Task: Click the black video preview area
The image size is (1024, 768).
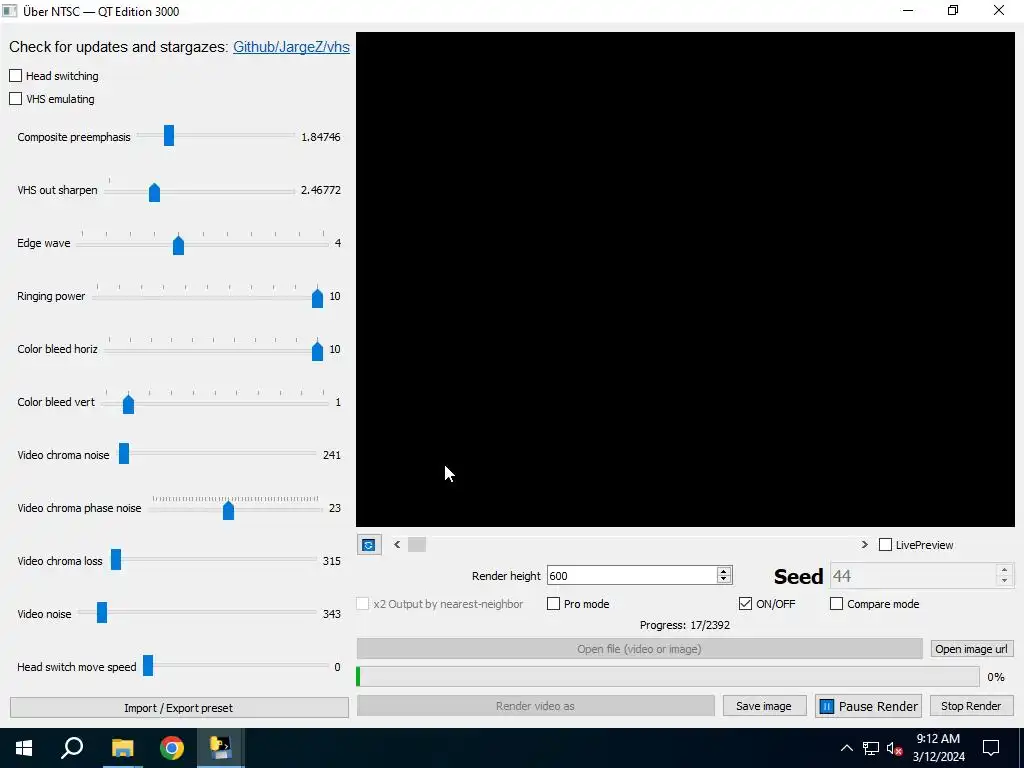Action: 685,280
